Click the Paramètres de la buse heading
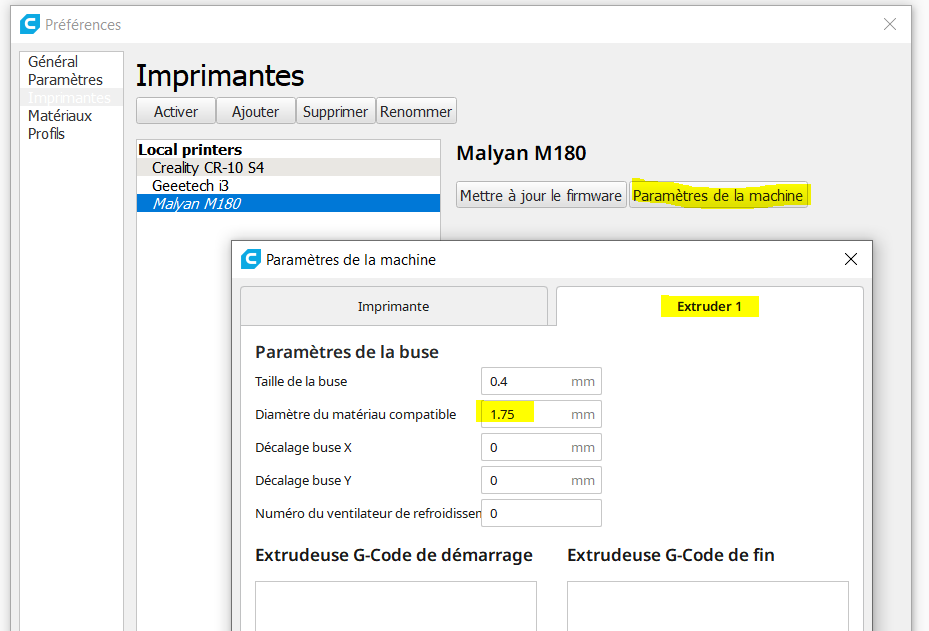Viewport: 929px width, 631px height. pos(347,352)
